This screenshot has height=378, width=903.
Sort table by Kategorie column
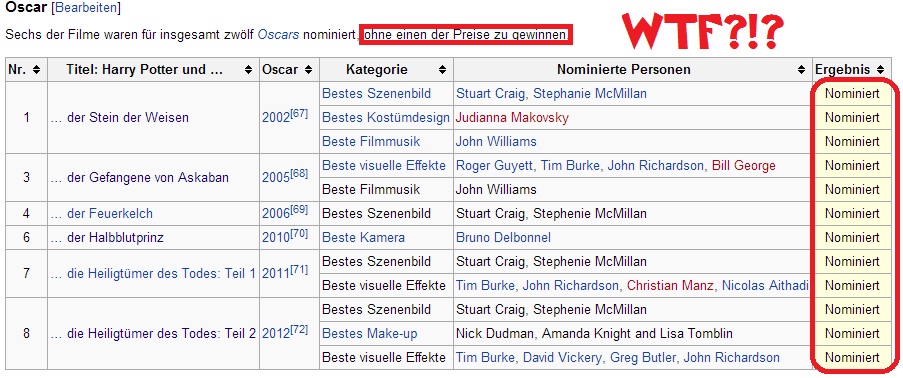[442, 70]
